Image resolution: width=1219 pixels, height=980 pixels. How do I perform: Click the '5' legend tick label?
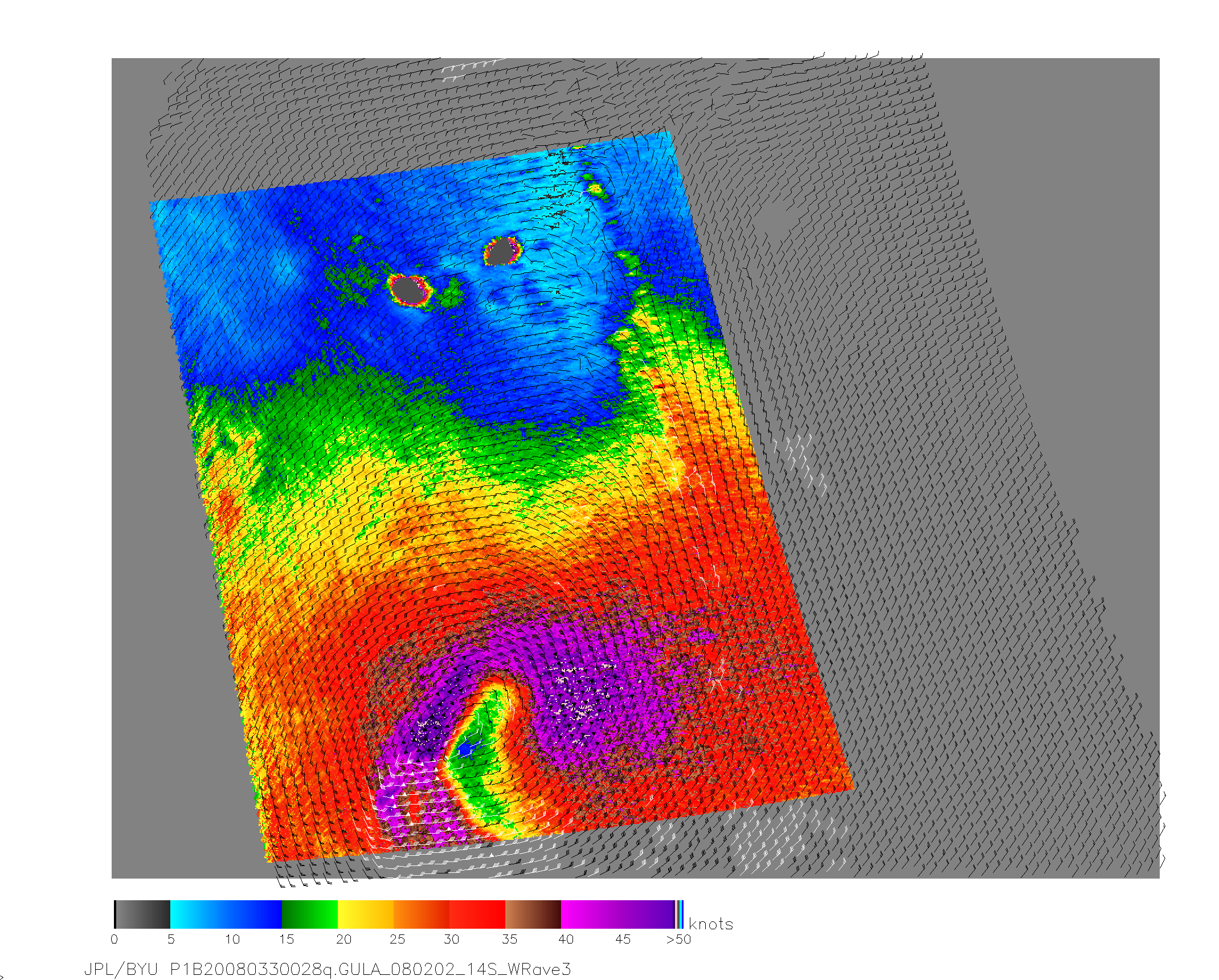coord(171,940)
